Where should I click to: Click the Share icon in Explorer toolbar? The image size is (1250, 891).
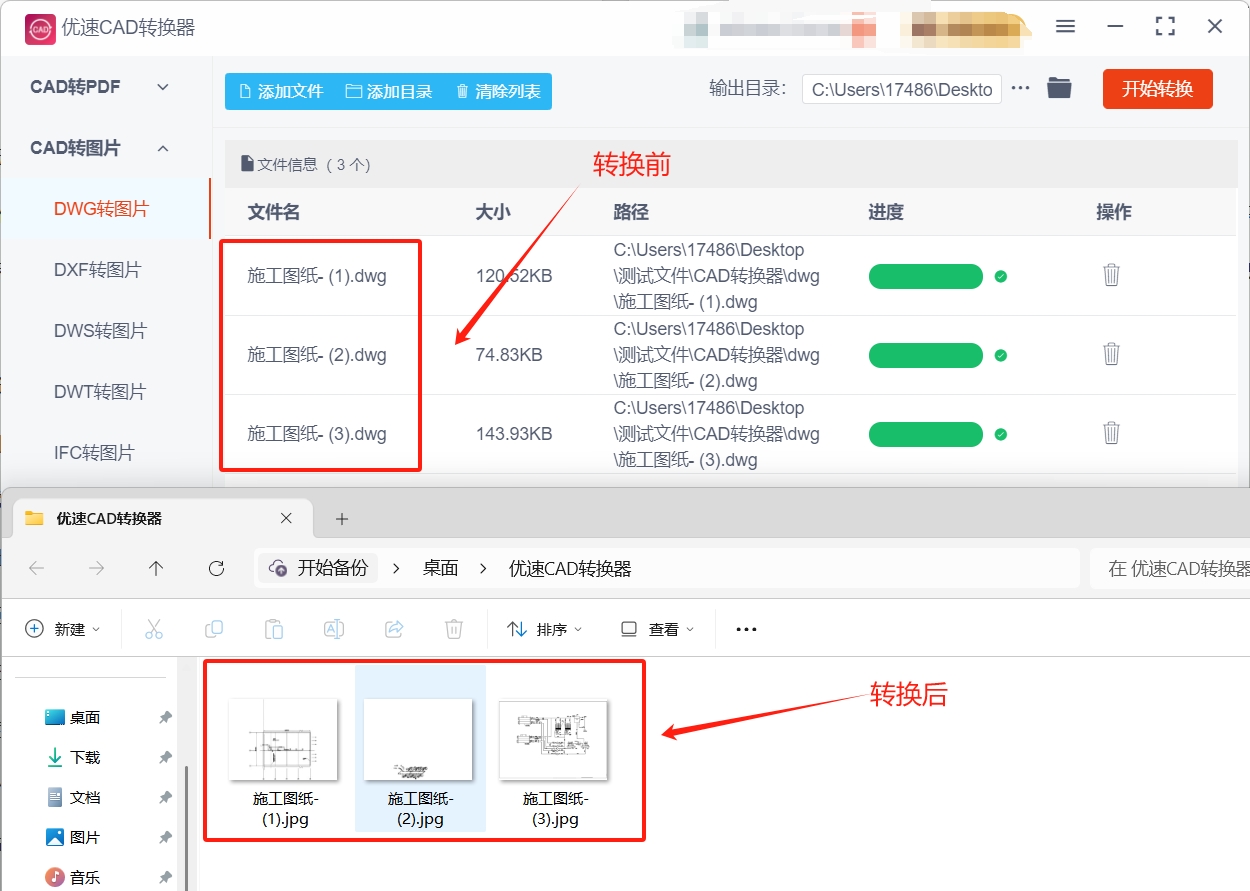click(394, 629)
